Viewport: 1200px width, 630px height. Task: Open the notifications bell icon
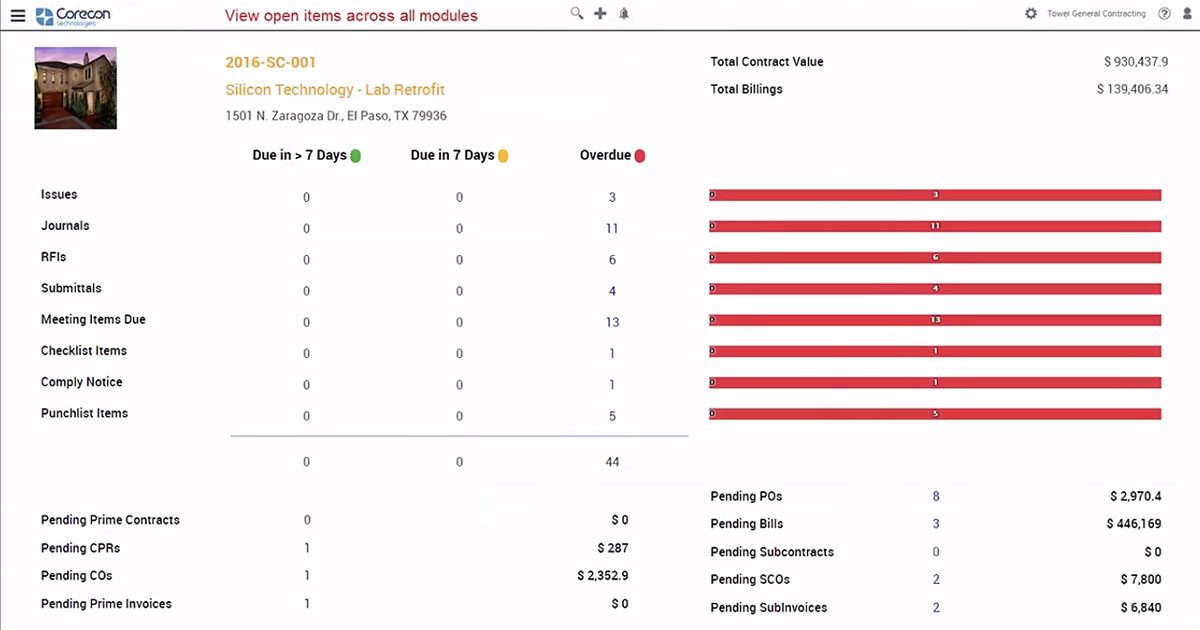(625, 13)
